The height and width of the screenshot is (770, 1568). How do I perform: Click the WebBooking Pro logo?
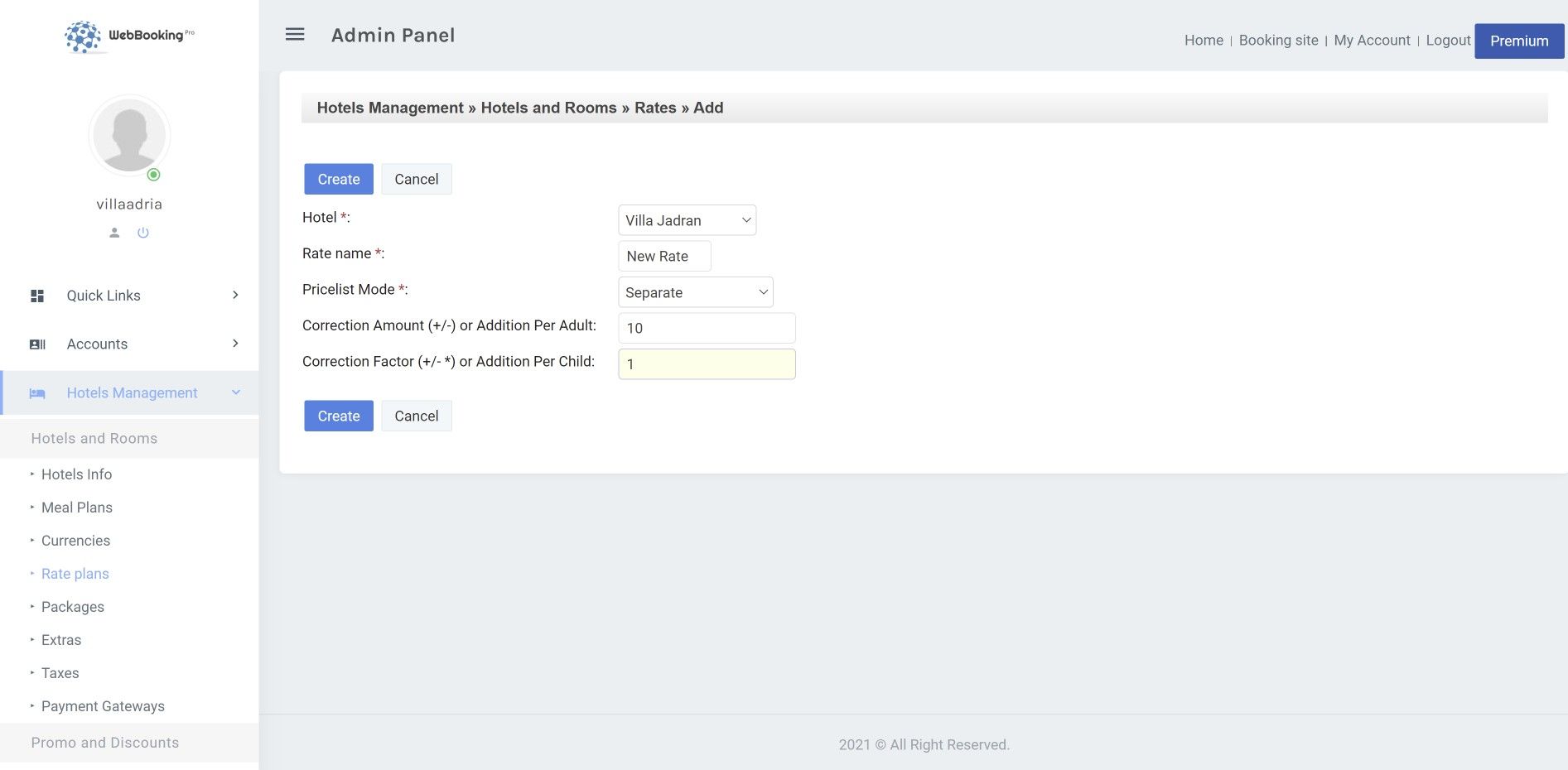coord(129,36)
